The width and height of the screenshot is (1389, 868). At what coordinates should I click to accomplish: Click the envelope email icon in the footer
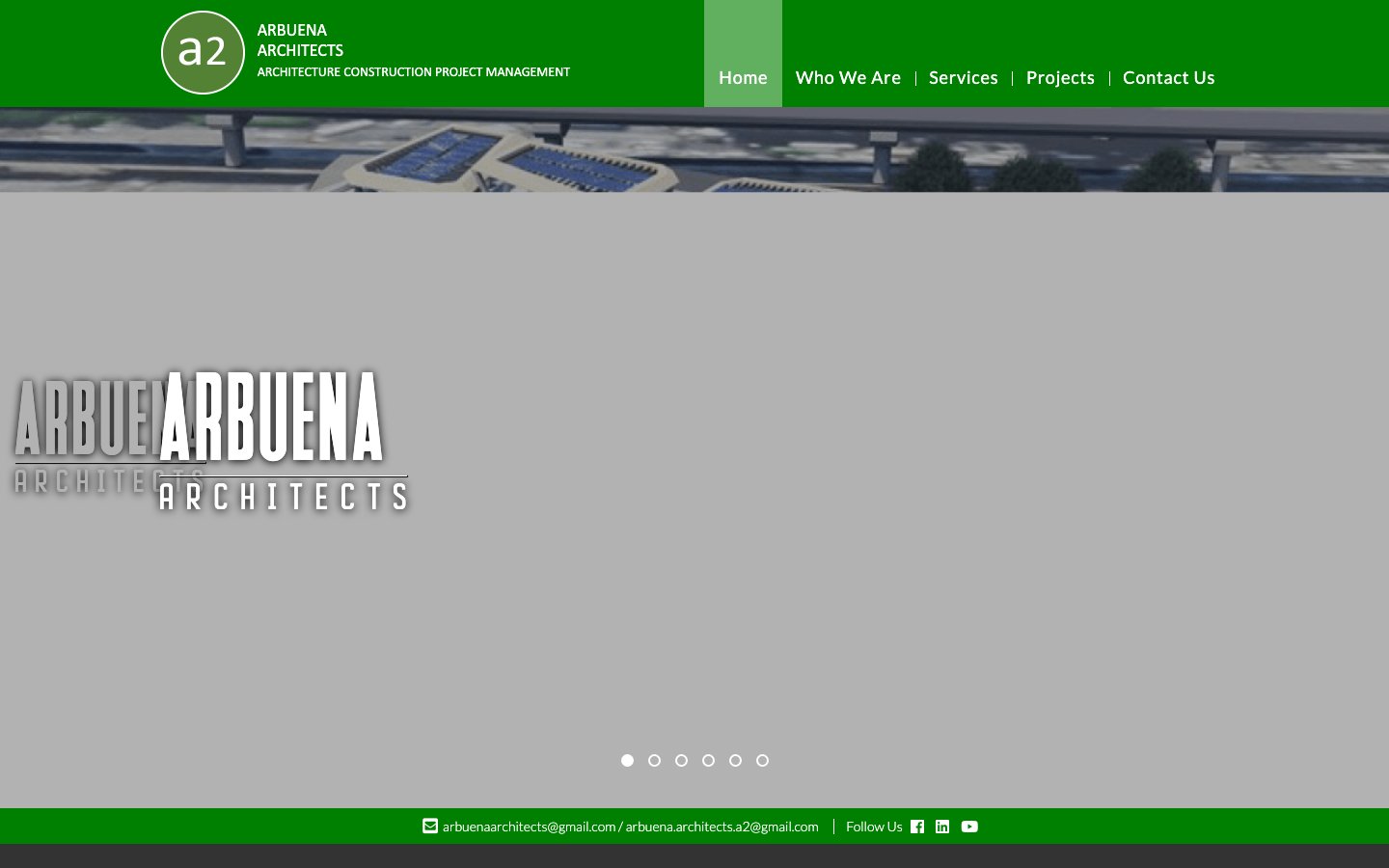tap(429, 826)
